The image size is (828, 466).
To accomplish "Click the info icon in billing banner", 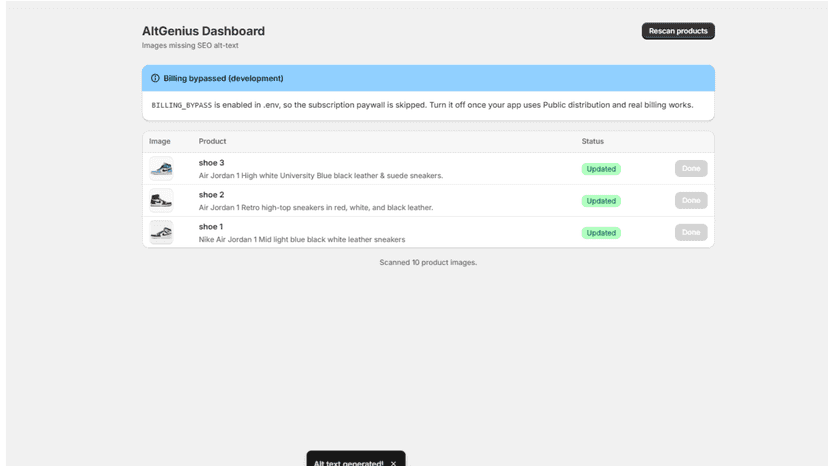I will pos(155,78).
